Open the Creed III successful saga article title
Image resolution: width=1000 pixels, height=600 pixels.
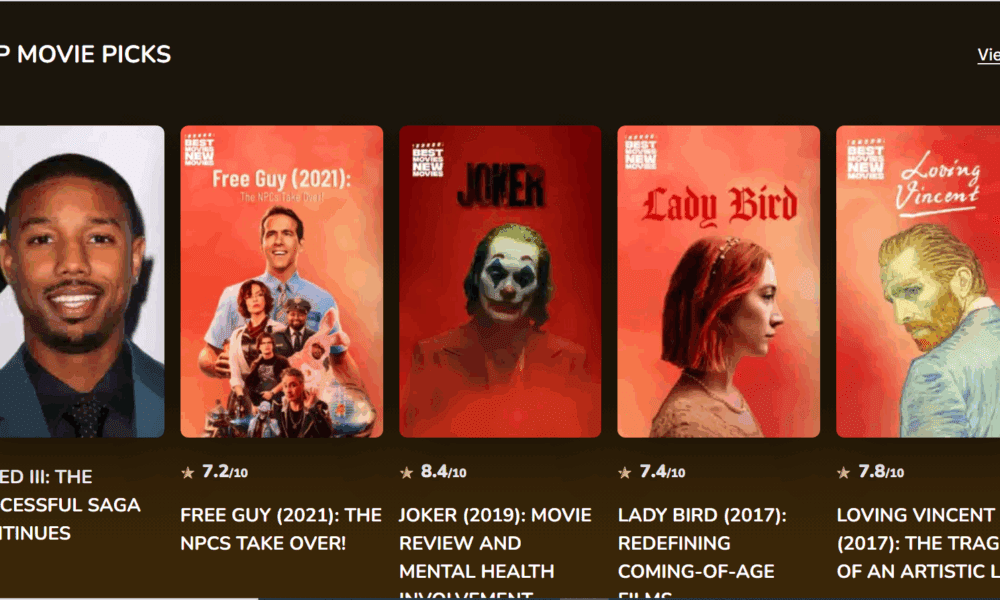70,505
